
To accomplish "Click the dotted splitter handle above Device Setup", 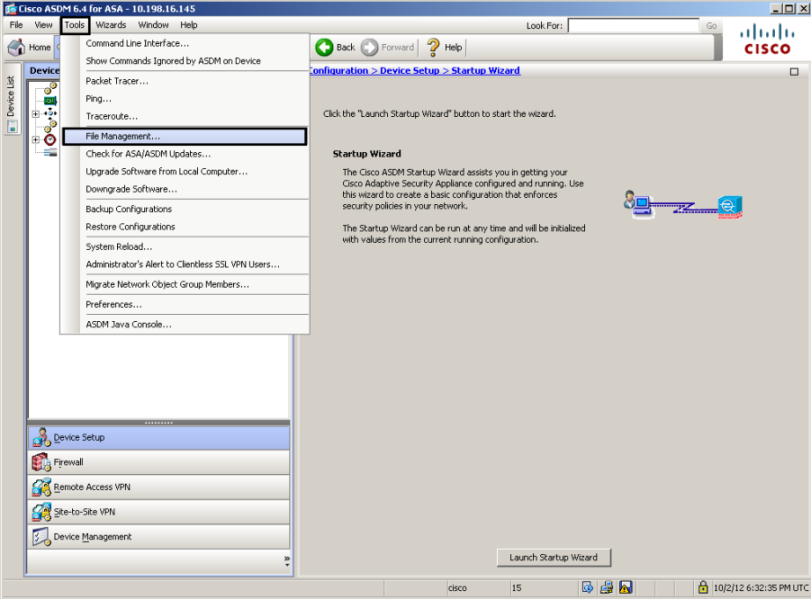I will click(159, 423).
